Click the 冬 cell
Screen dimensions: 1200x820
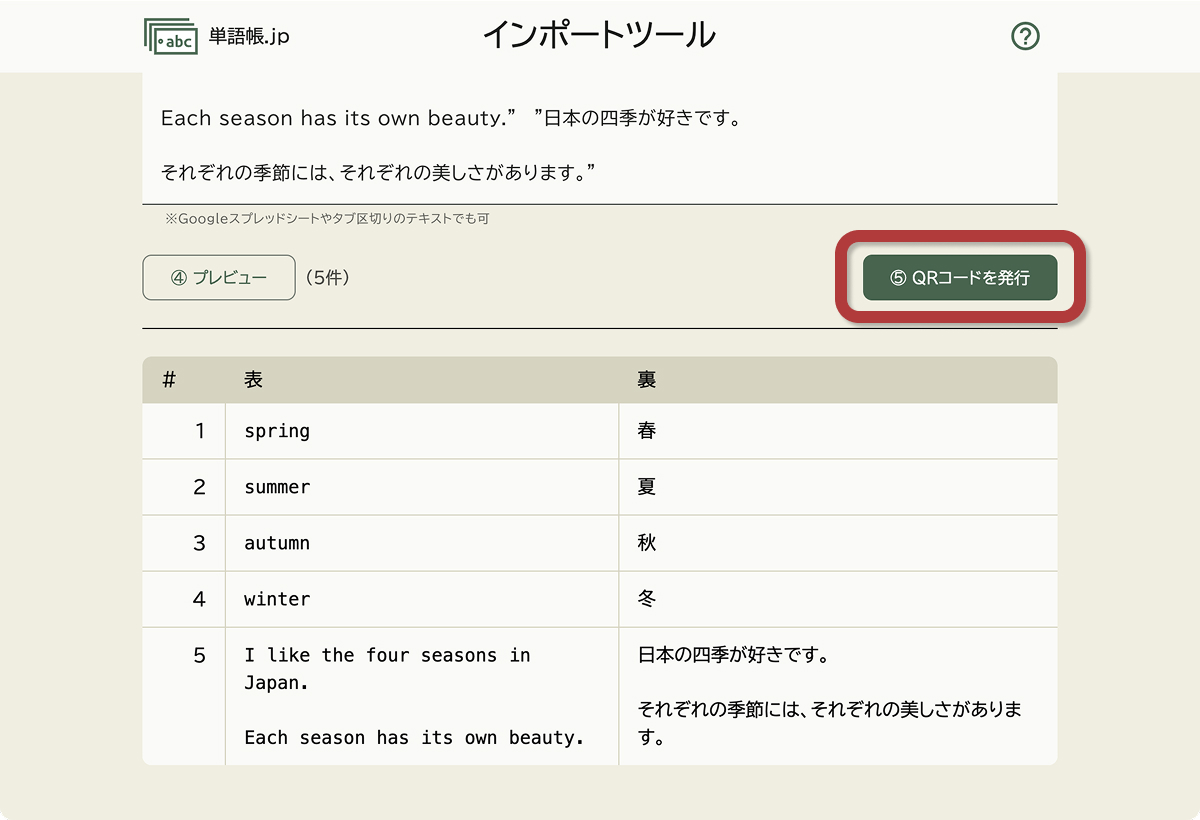pos(646,599)
